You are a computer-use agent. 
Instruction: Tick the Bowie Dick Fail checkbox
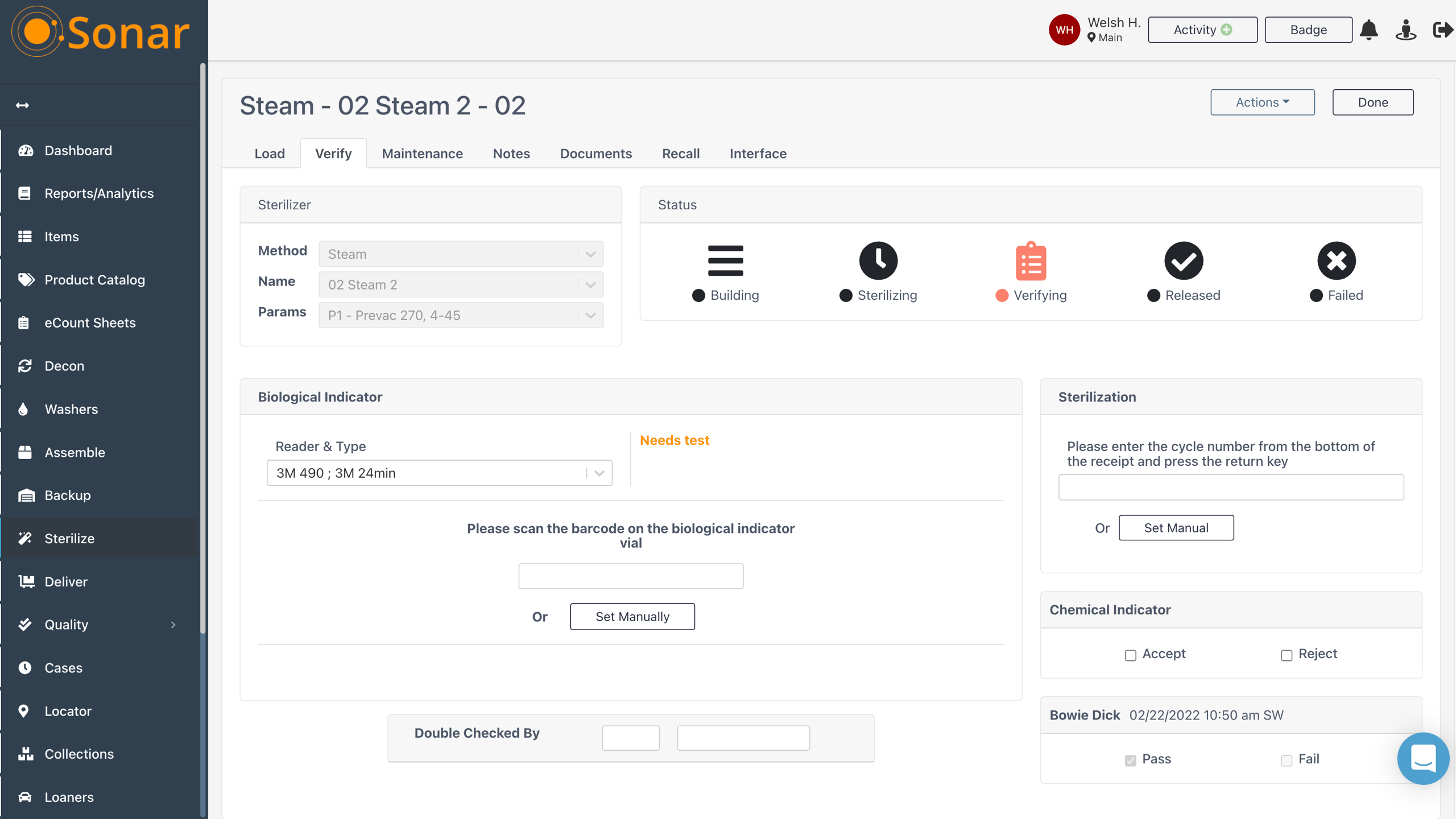1286,760
